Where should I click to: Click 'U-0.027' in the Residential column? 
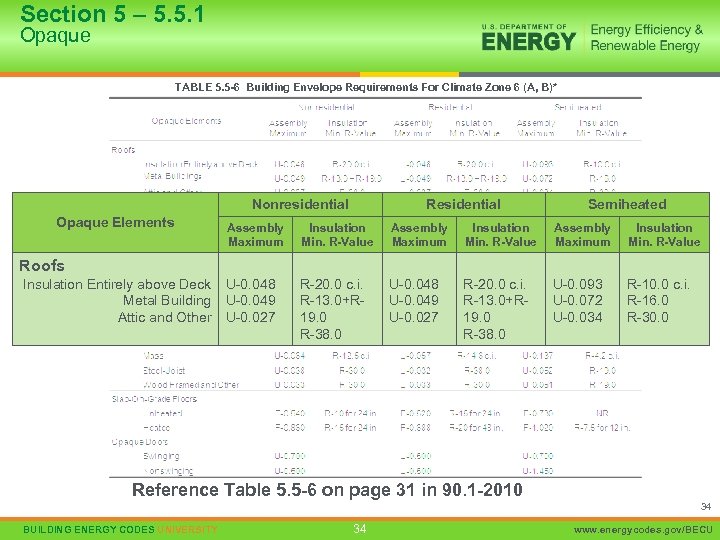[414, 317]
